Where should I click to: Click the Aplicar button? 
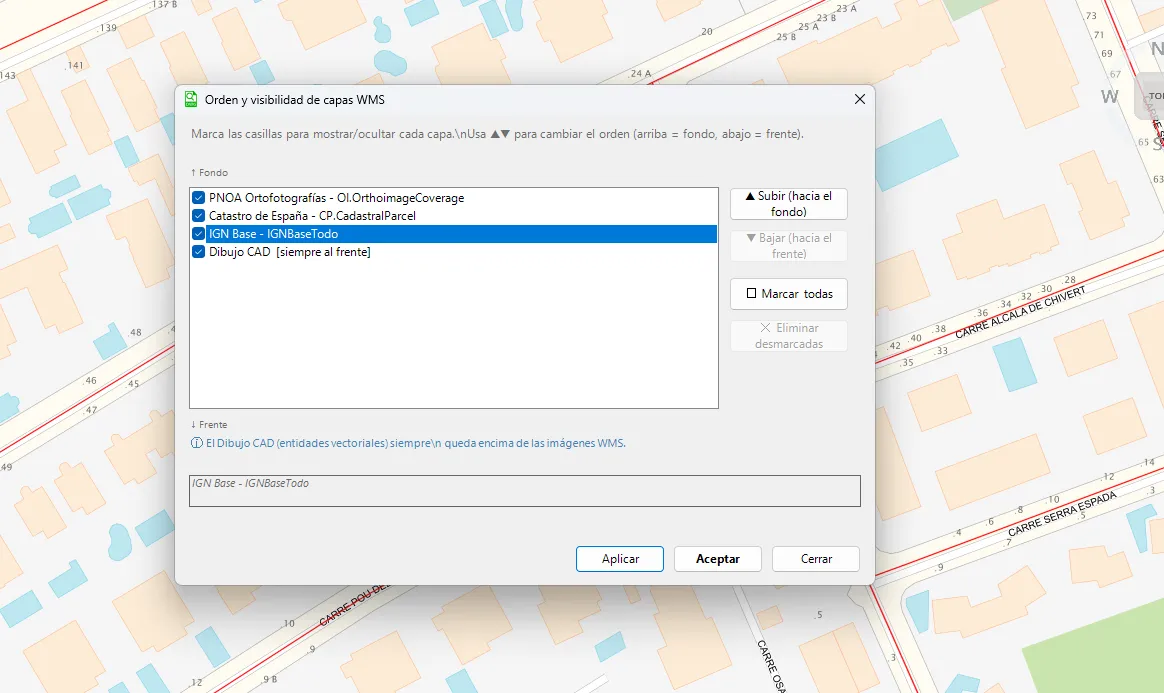pyautogui.click(x=620, y=559)
